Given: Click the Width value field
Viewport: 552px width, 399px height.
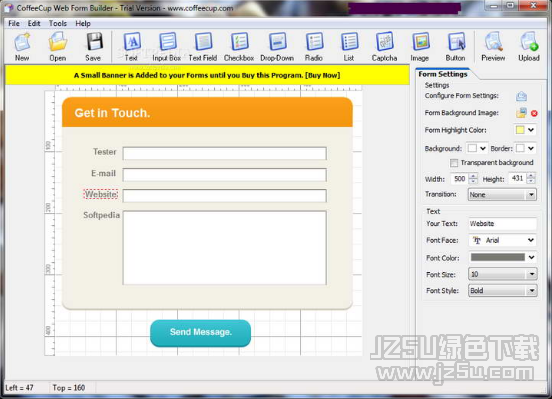Looking at the screenshot, I should tap(460, 179).
